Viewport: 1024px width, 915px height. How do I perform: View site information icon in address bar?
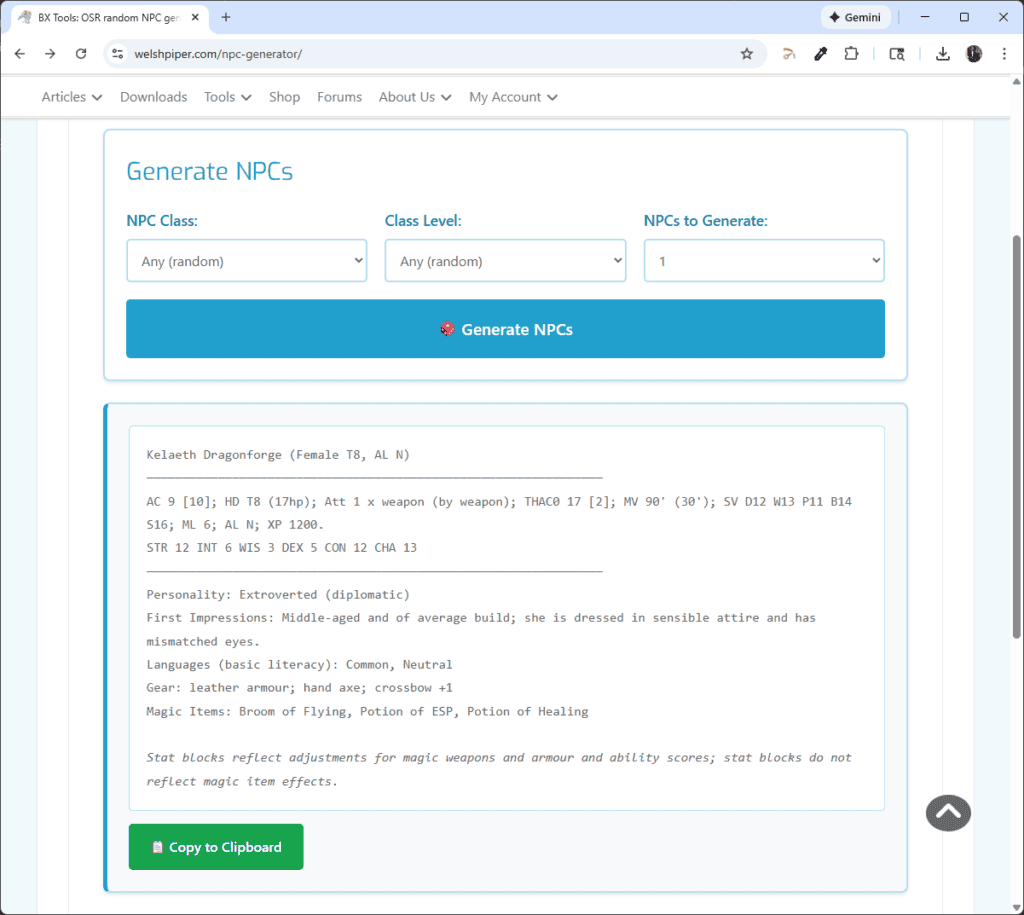point(118,54)
